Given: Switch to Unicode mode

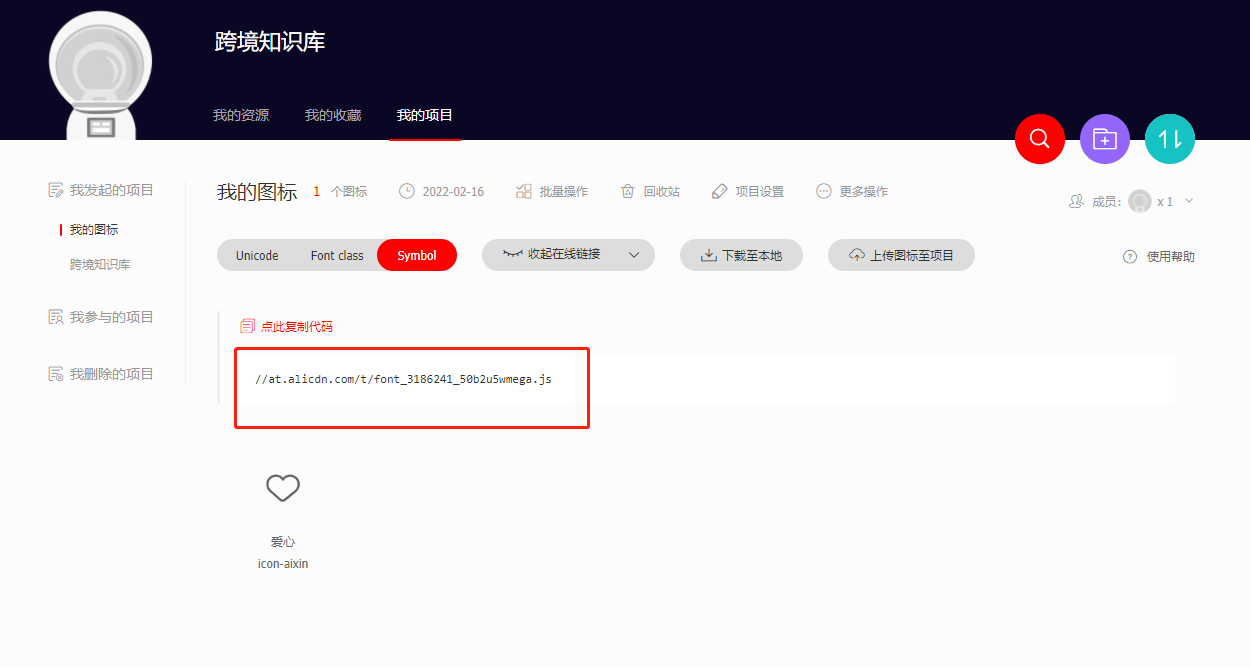Looking at the screenshot, I should coord(257,255).
